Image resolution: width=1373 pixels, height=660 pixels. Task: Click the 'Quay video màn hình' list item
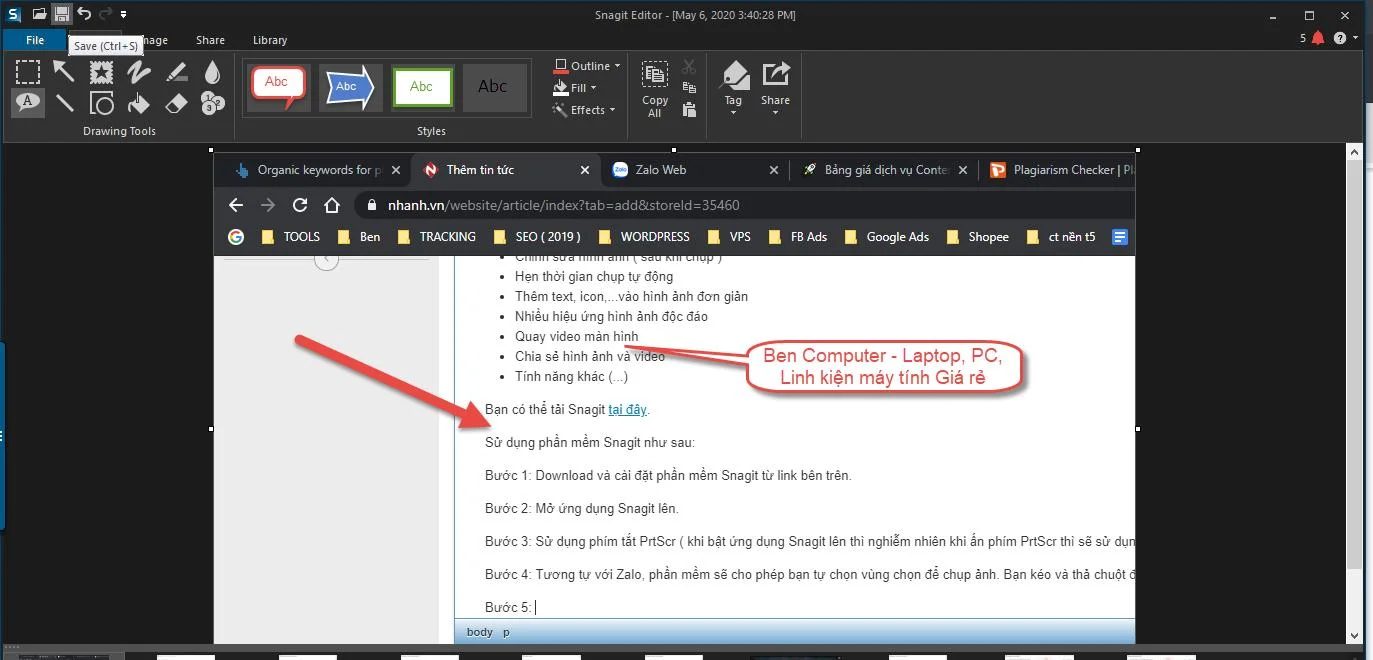pyautogui.click(x=576, y=336)
